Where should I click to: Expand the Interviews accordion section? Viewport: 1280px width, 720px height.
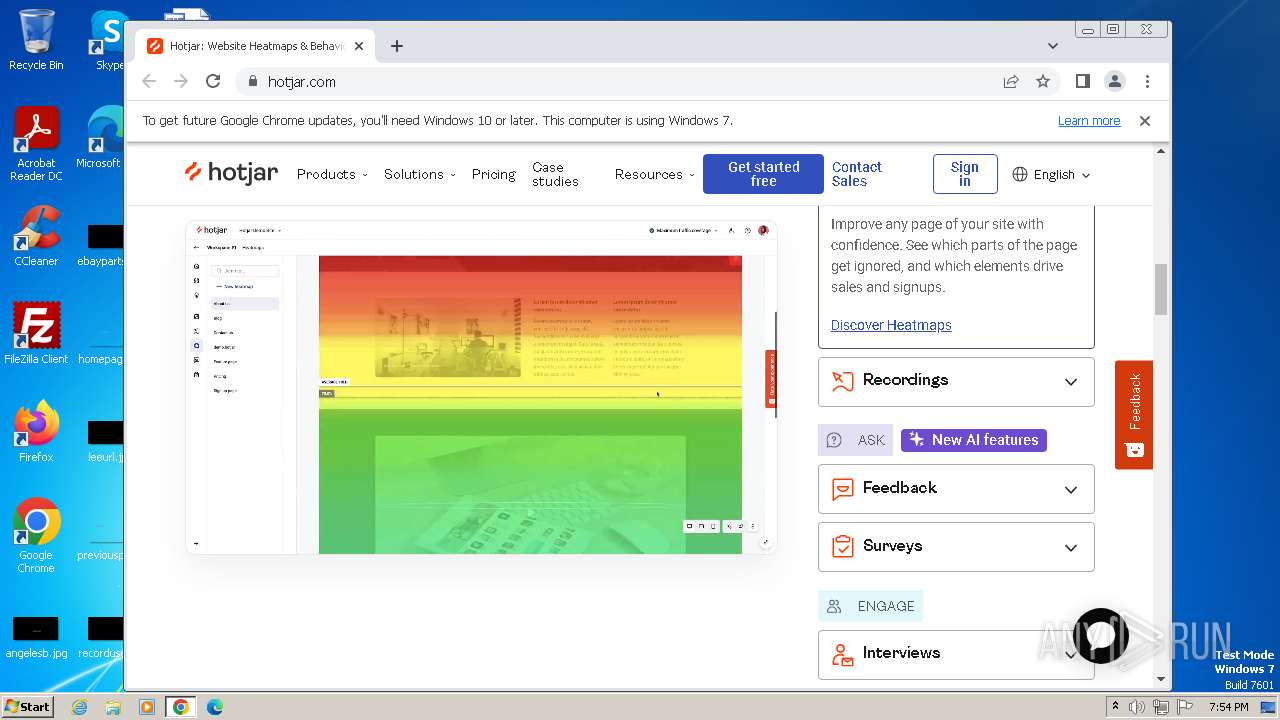click(956, 654)
